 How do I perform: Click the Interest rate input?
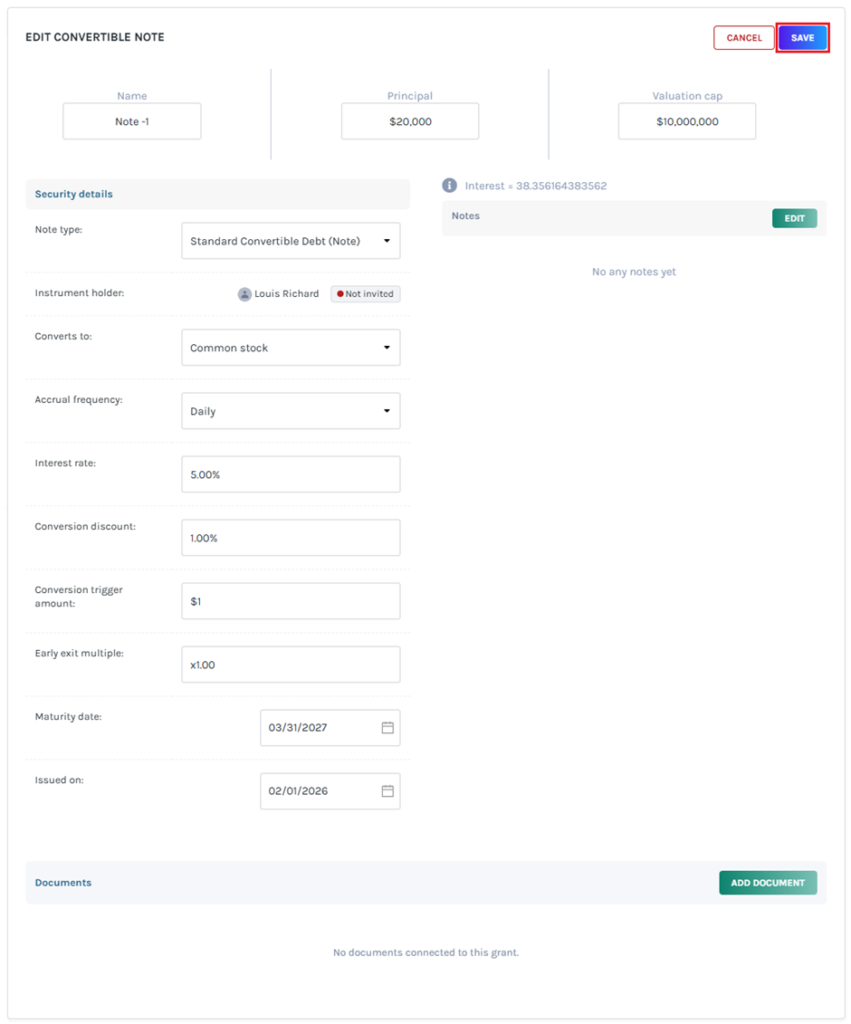[291, 475]
